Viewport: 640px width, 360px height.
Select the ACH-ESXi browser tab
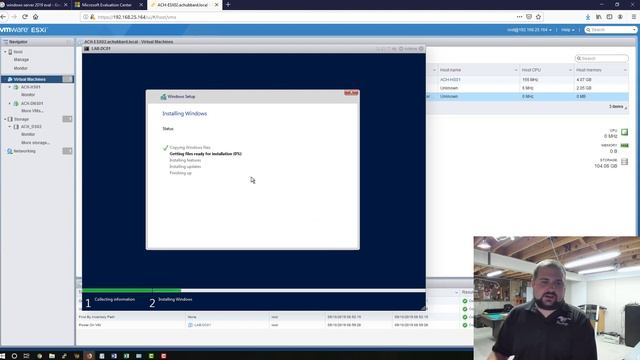184,5
